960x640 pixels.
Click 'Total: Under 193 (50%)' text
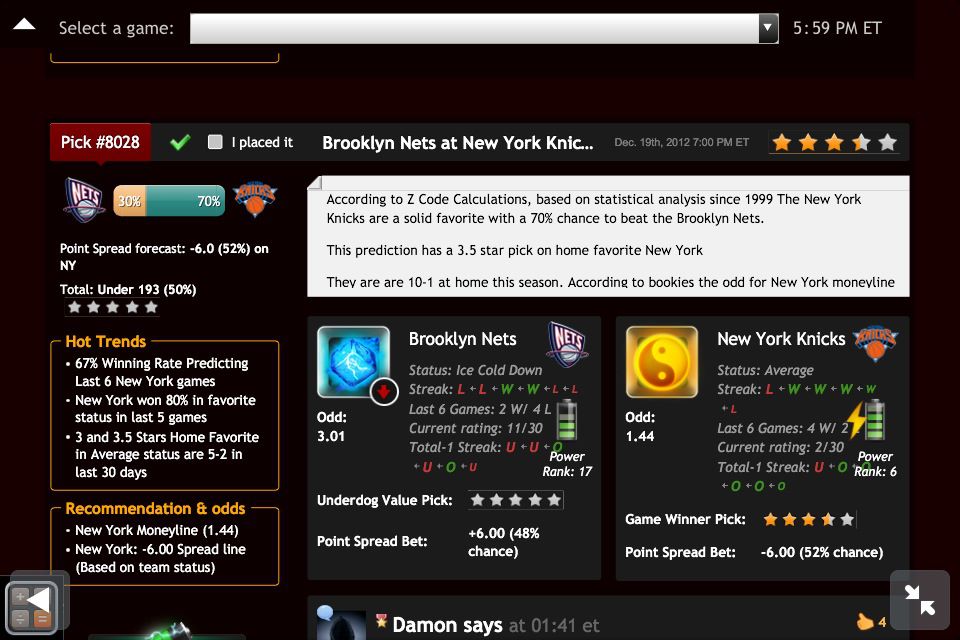128,289
